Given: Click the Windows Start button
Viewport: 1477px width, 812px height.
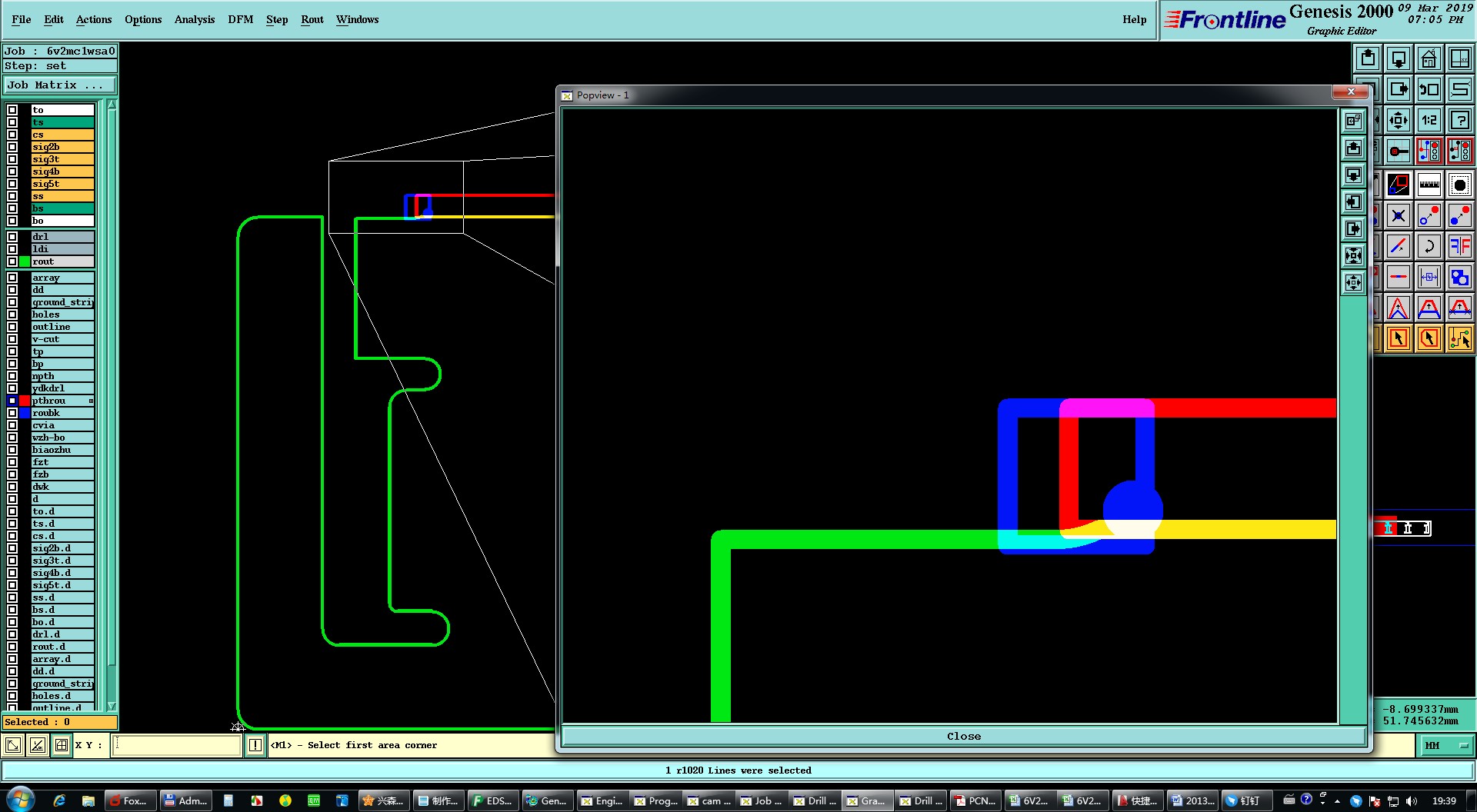Looking at the screenshot, I should point(21,800).
